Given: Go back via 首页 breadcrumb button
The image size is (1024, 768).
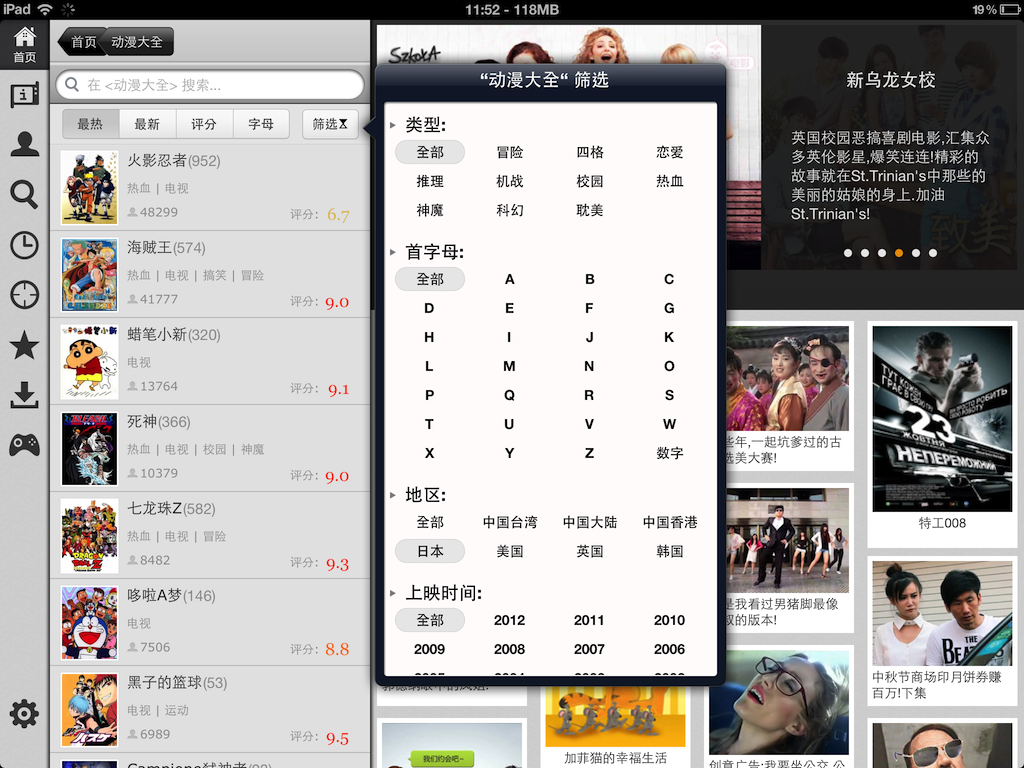Looking at the screenshot, I should point(82,42).
